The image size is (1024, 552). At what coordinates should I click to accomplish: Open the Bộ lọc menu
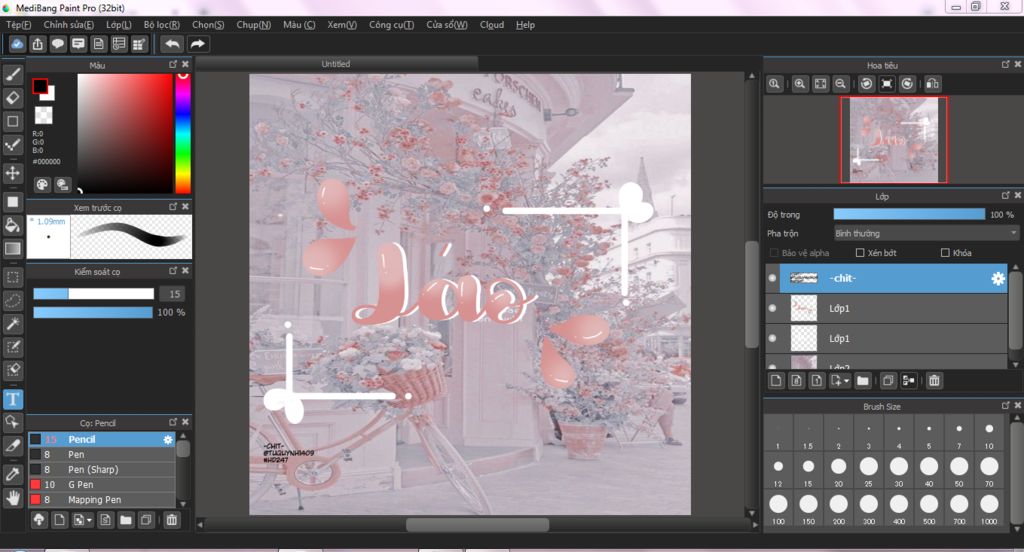(161, 24)
